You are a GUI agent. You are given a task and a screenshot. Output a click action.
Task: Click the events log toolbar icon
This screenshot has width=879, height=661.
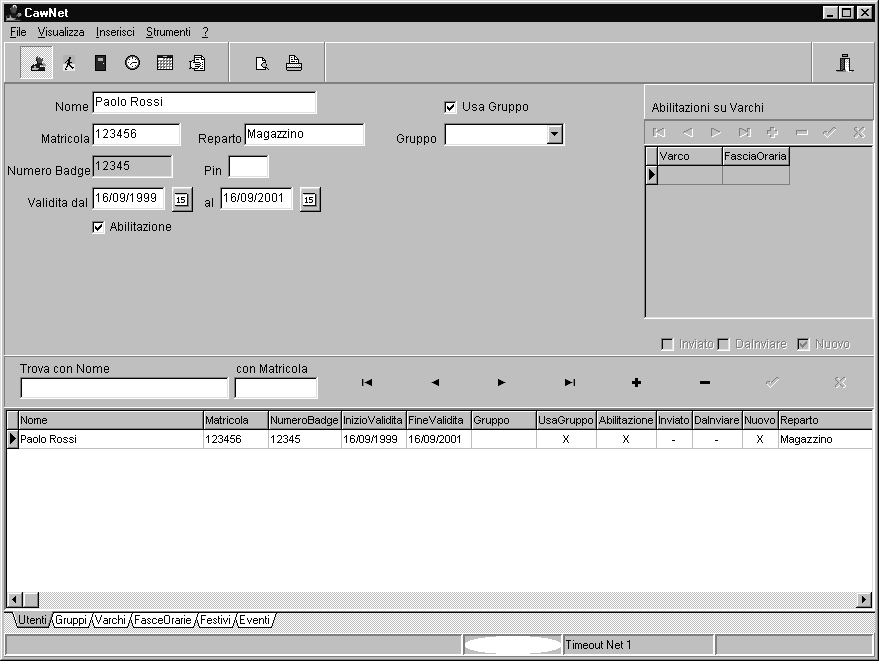coord(197,63)
